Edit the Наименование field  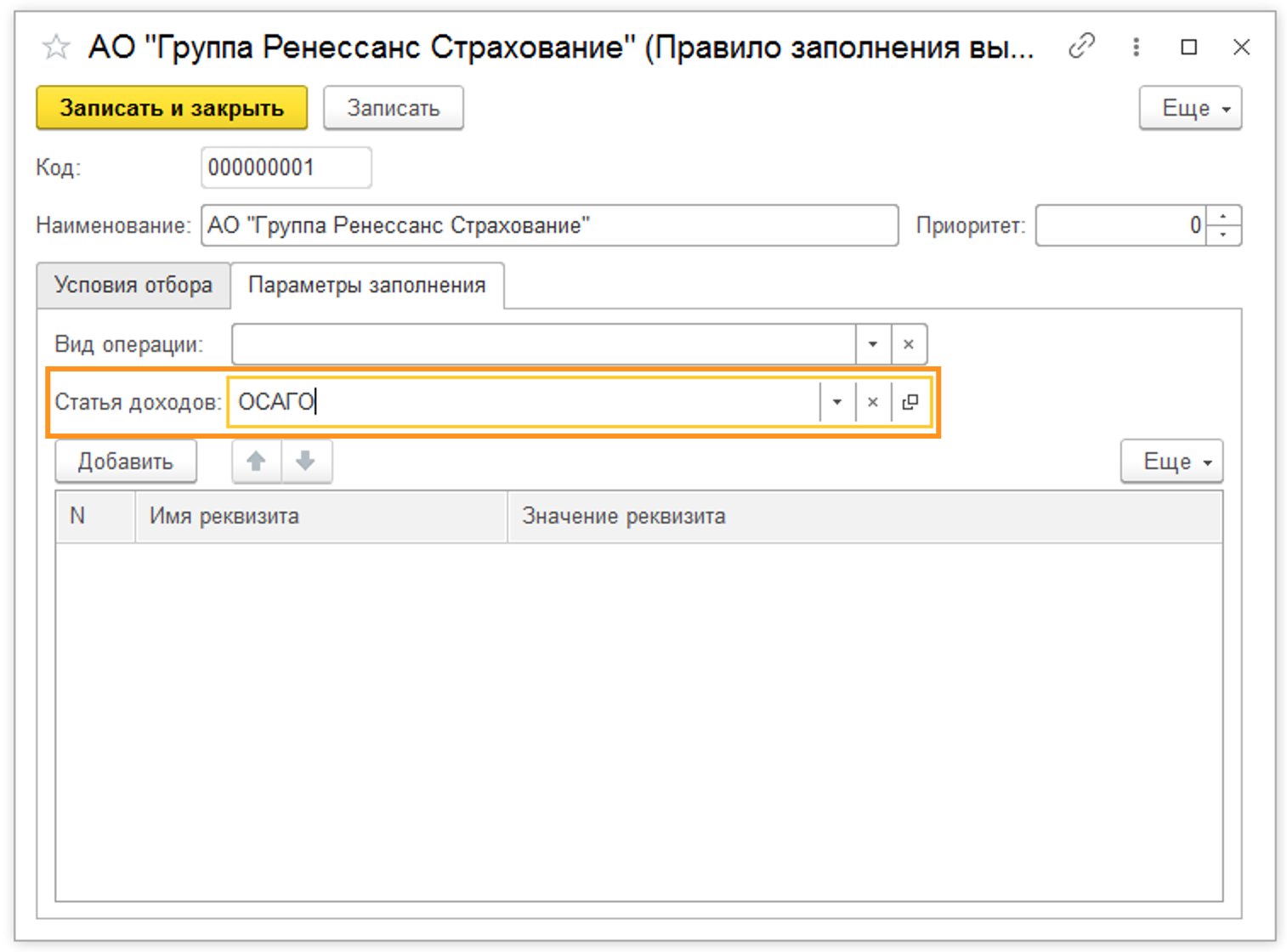(x=549, y=225)
